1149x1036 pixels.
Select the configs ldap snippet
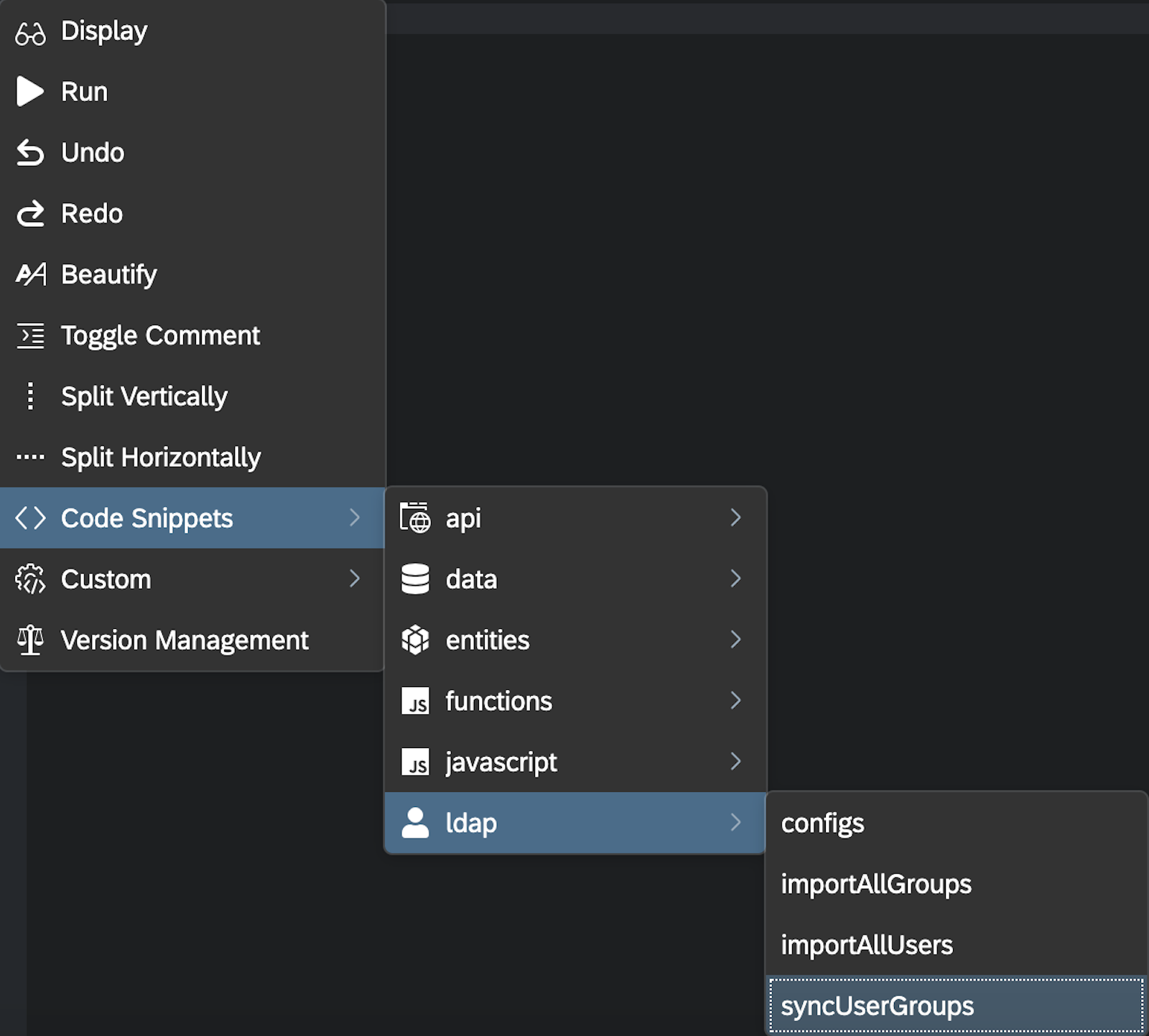click(822, 823)
